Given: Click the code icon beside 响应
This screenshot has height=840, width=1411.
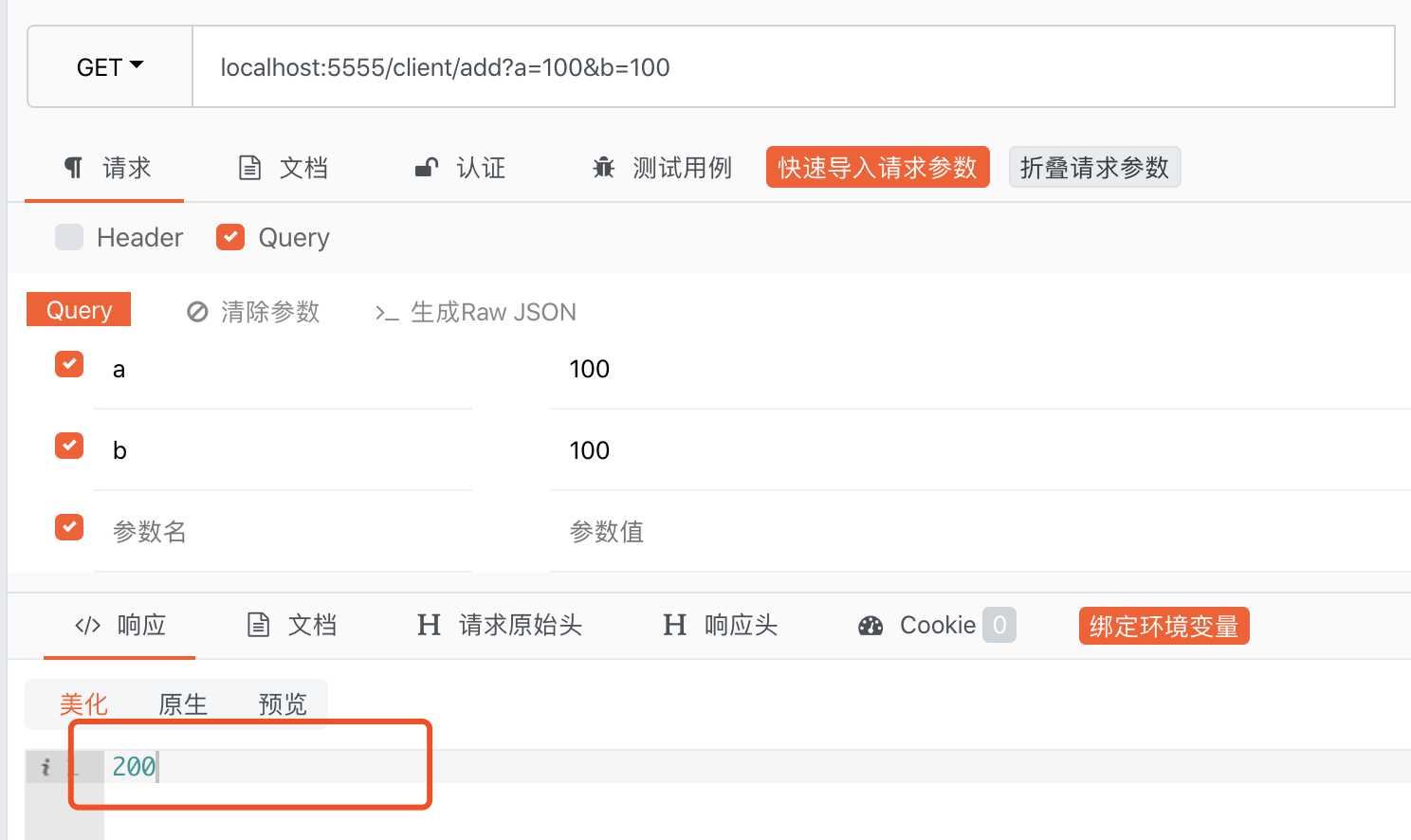Looking at the screenshot, I should [87, 626].
